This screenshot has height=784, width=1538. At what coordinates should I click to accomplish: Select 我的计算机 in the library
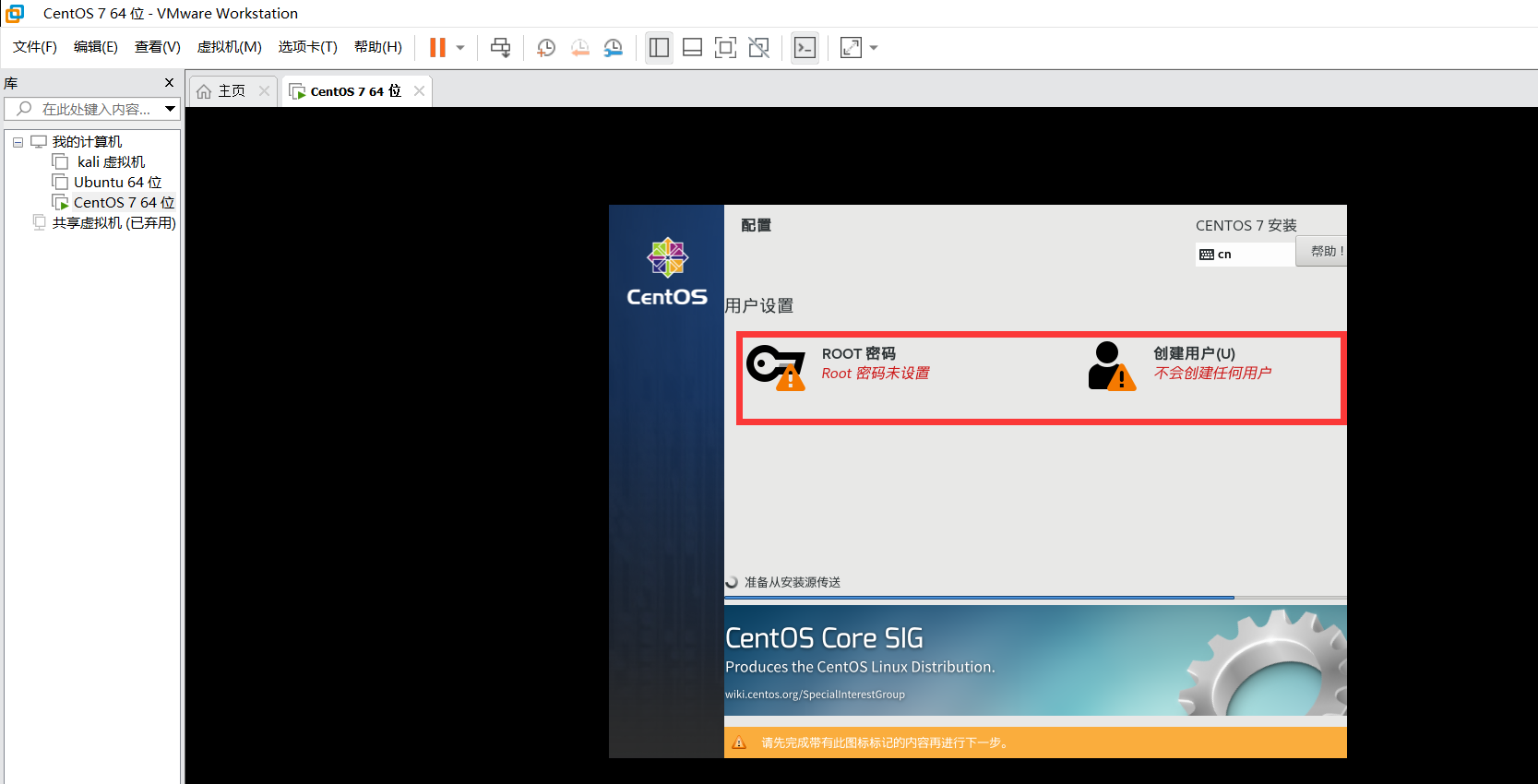[x=87, y=142]
